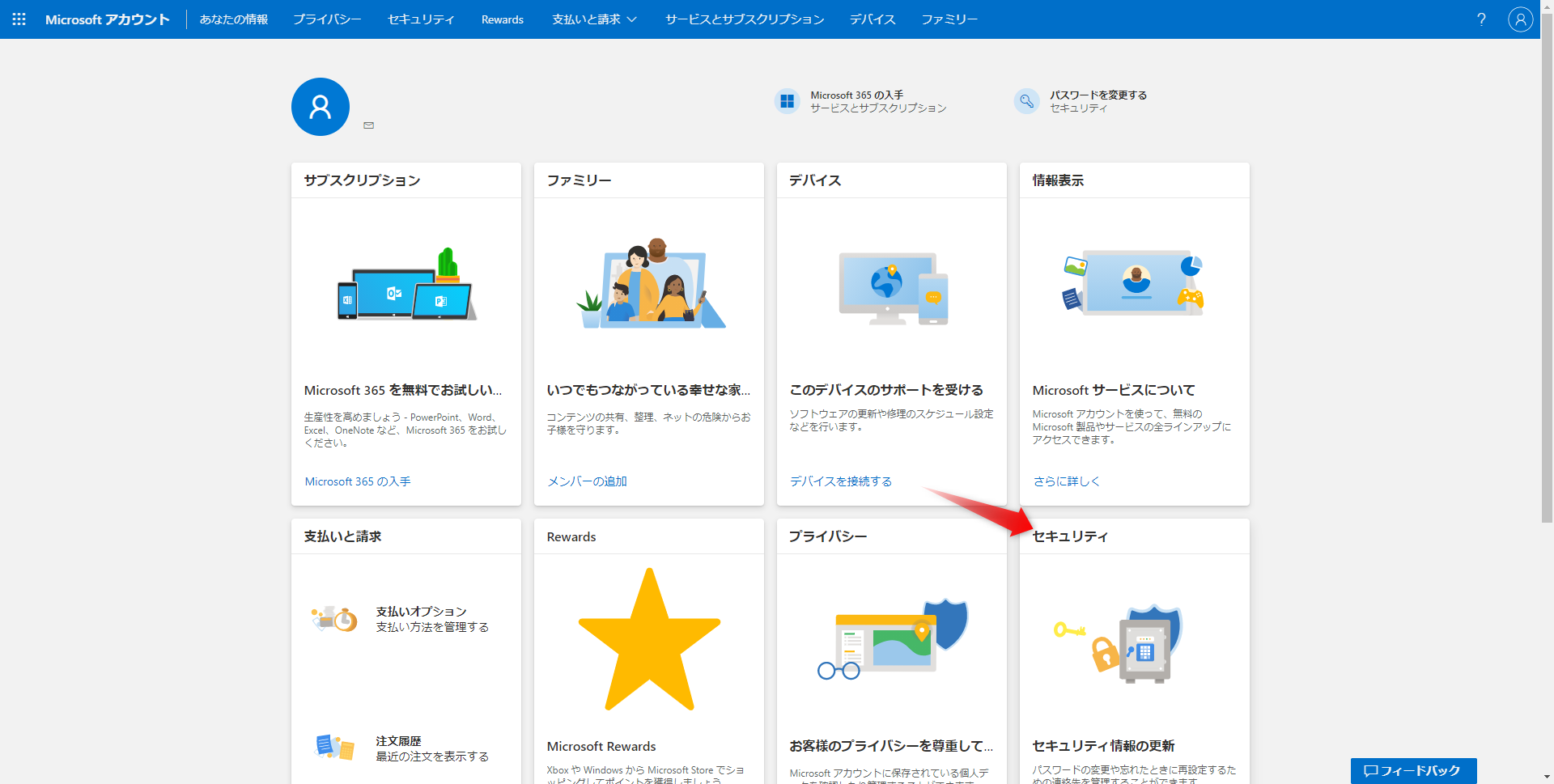
Task: Expand the 支払いと請求 dropdown menu
Action: (x=594, y=19)
